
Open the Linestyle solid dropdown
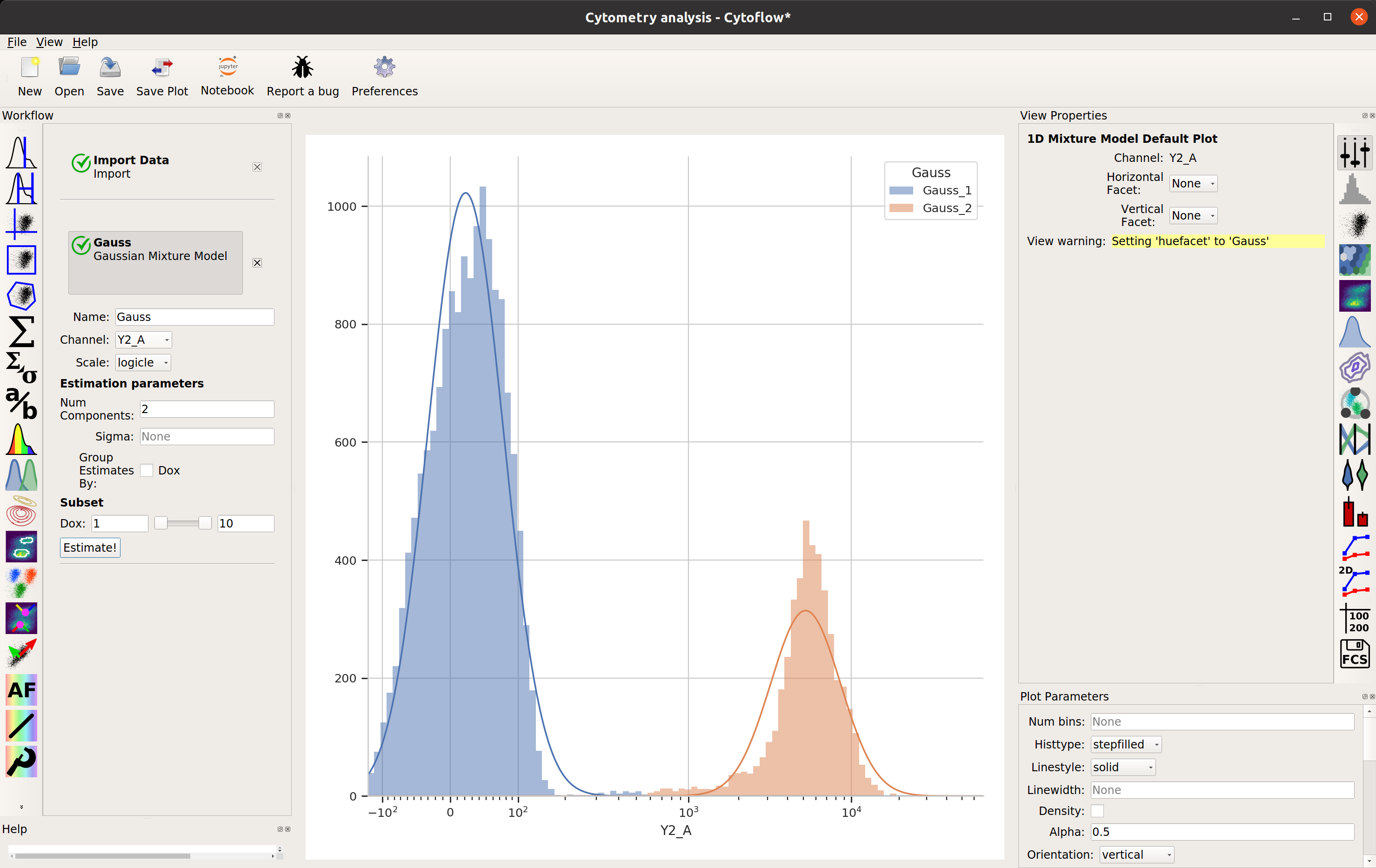coord(1123,768)
